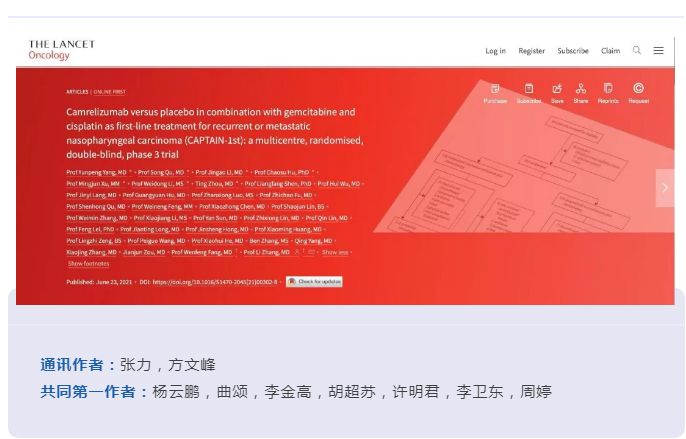
Task: Click the text 通讯作者
Action: pos(72,365)
